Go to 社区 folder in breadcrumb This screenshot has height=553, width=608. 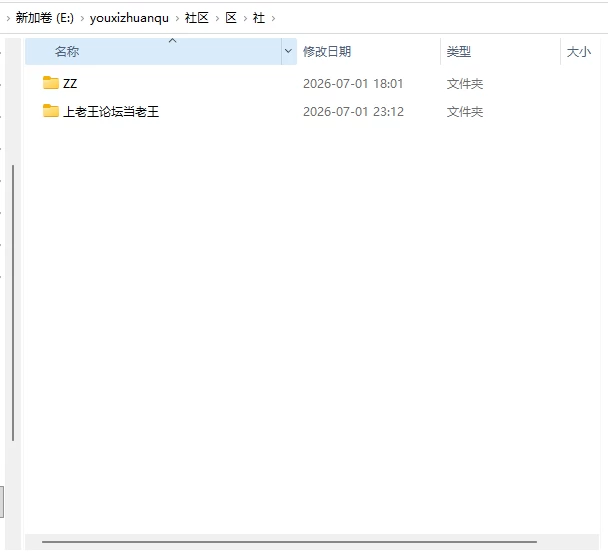click(197, 18)
